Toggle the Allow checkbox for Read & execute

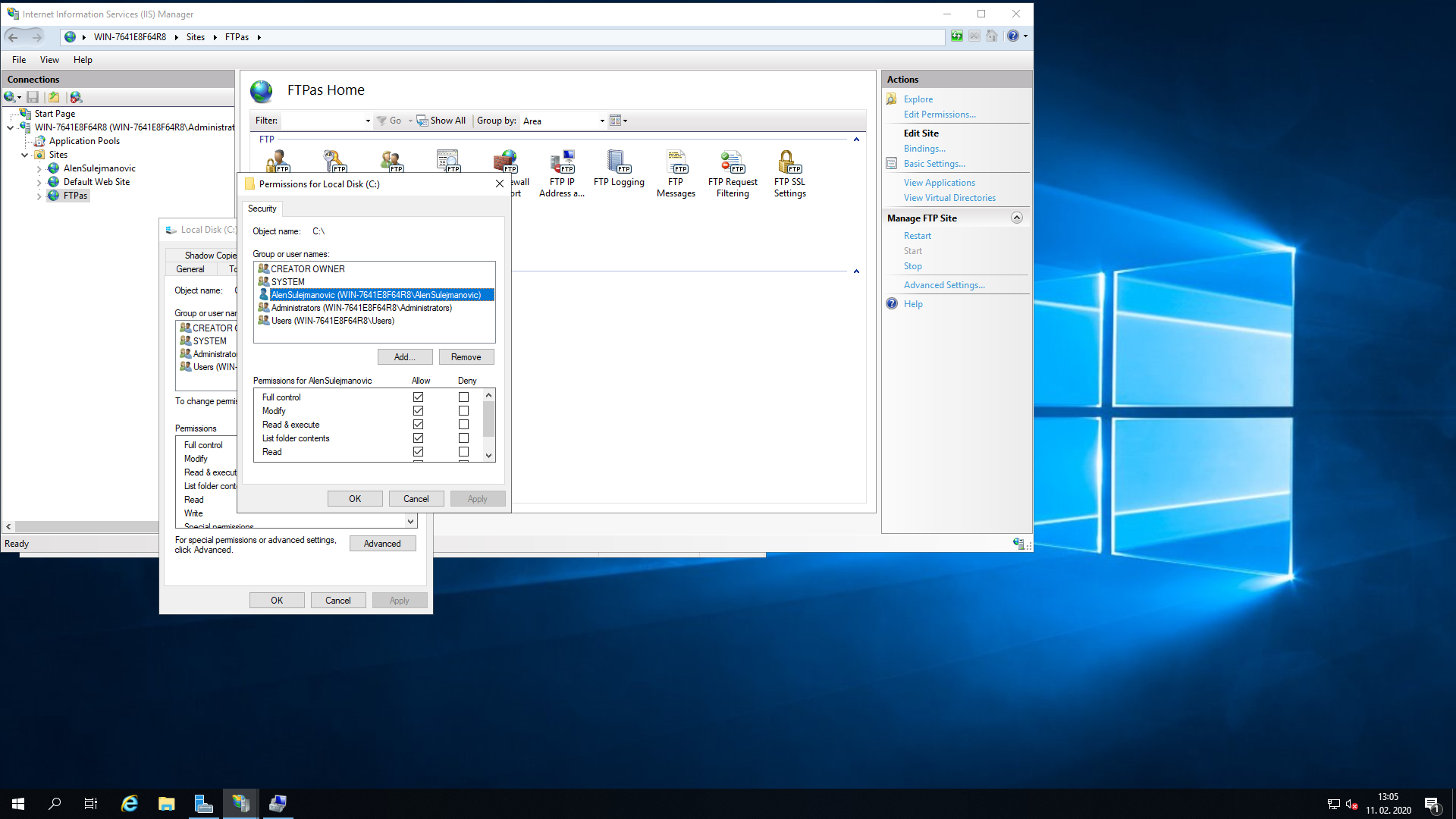[418, 425]
